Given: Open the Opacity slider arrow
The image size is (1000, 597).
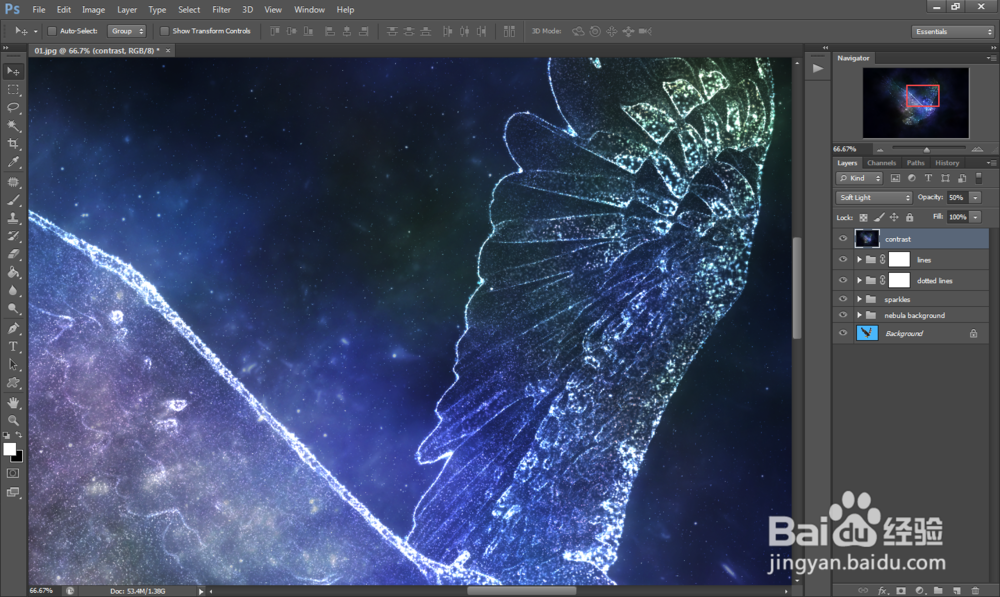Looking at the screenshot, I should click(x=976, y=198).
